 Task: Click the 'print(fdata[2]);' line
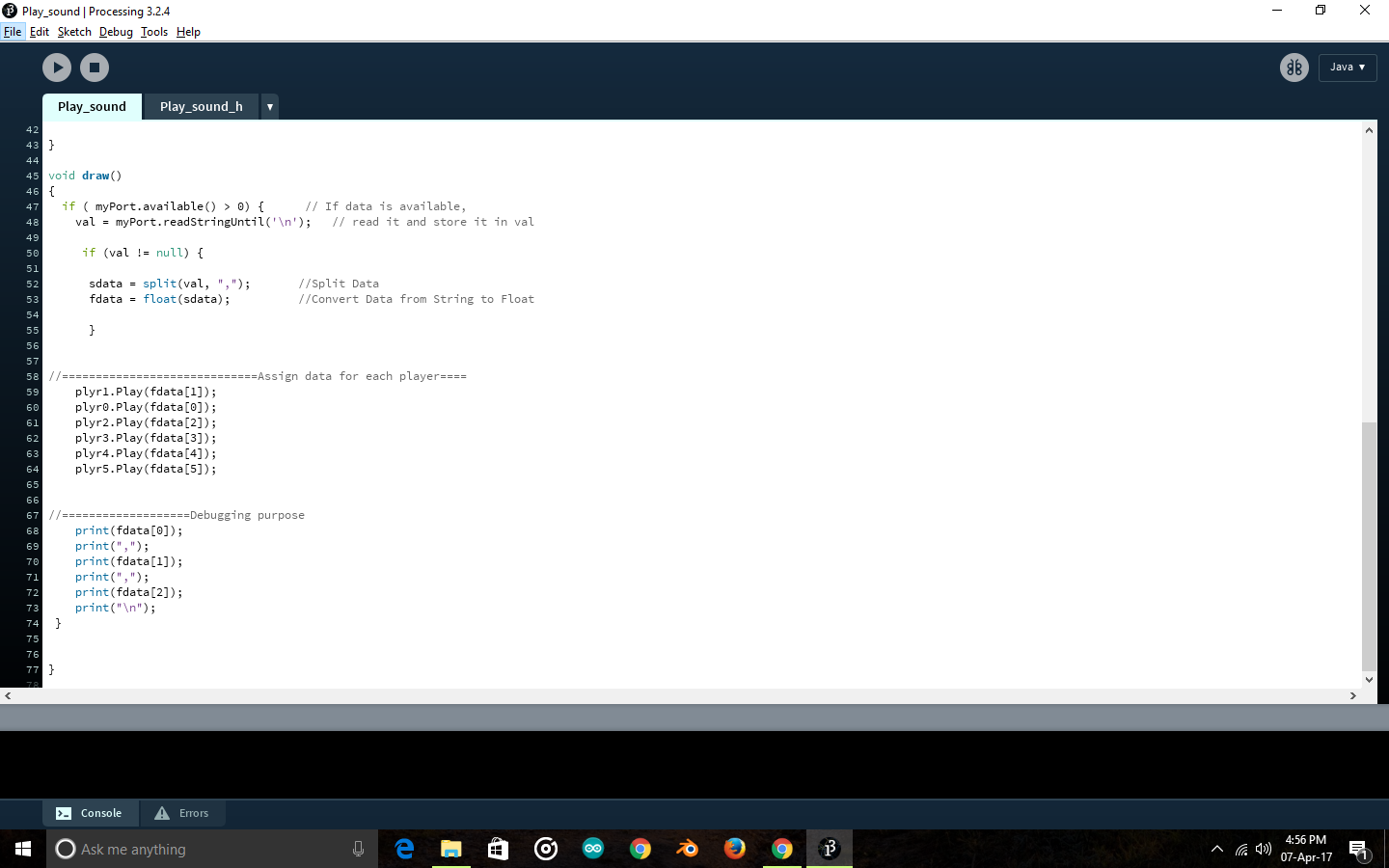click(129, 592)
